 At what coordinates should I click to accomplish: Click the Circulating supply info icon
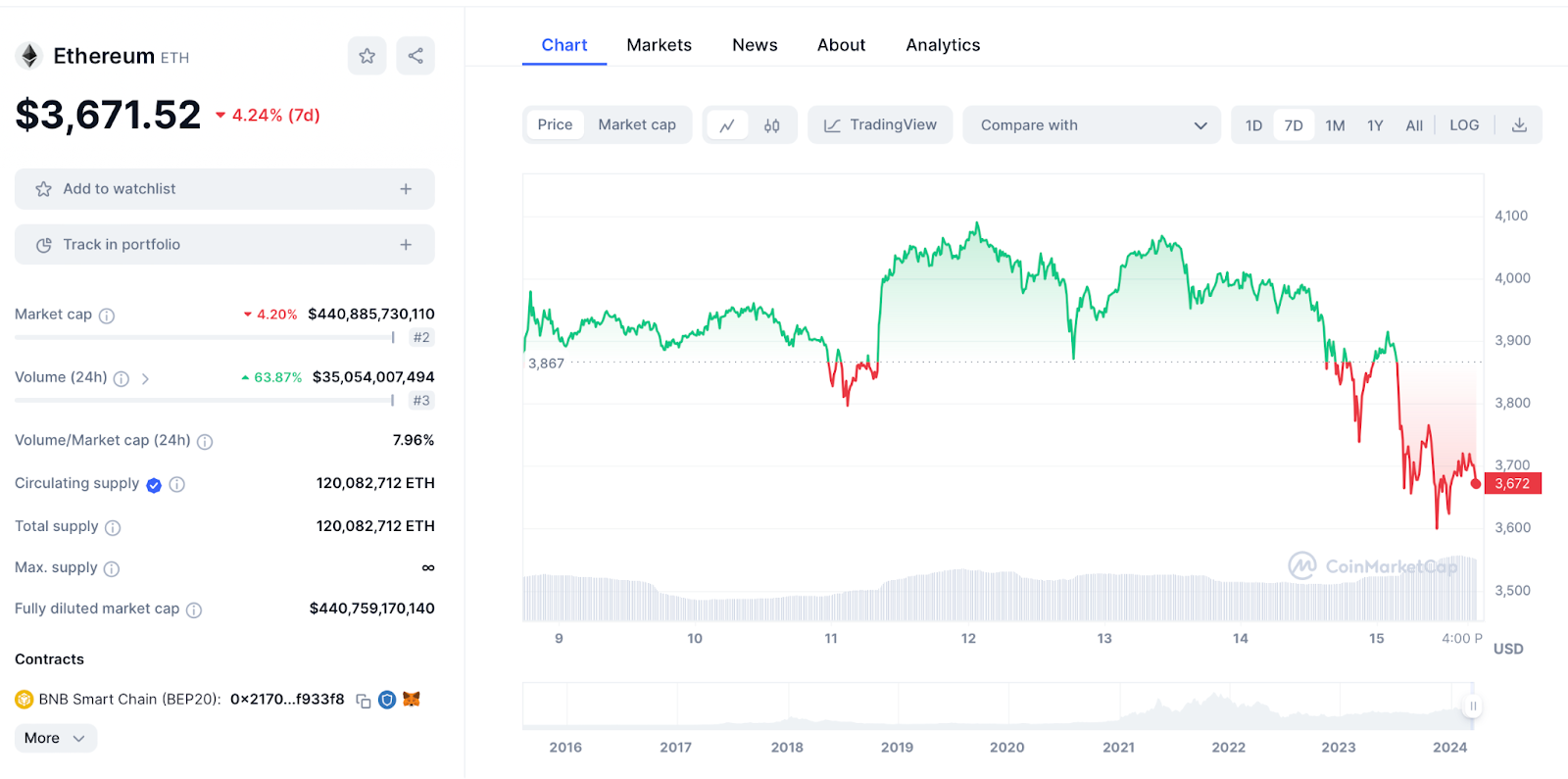click(x=177, y=484)
